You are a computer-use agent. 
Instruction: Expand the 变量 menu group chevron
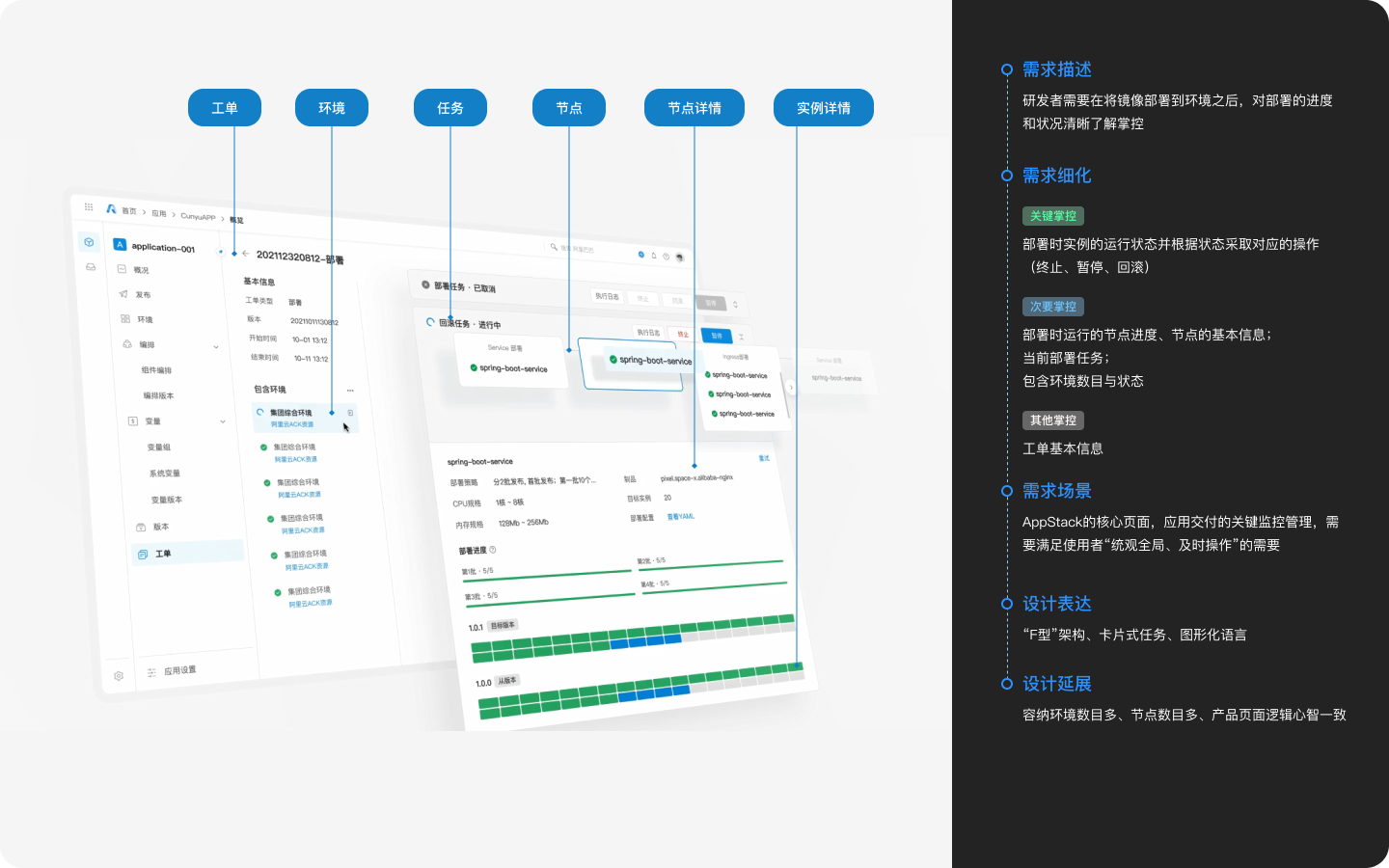pyautogui.click(x=223, y=421)
